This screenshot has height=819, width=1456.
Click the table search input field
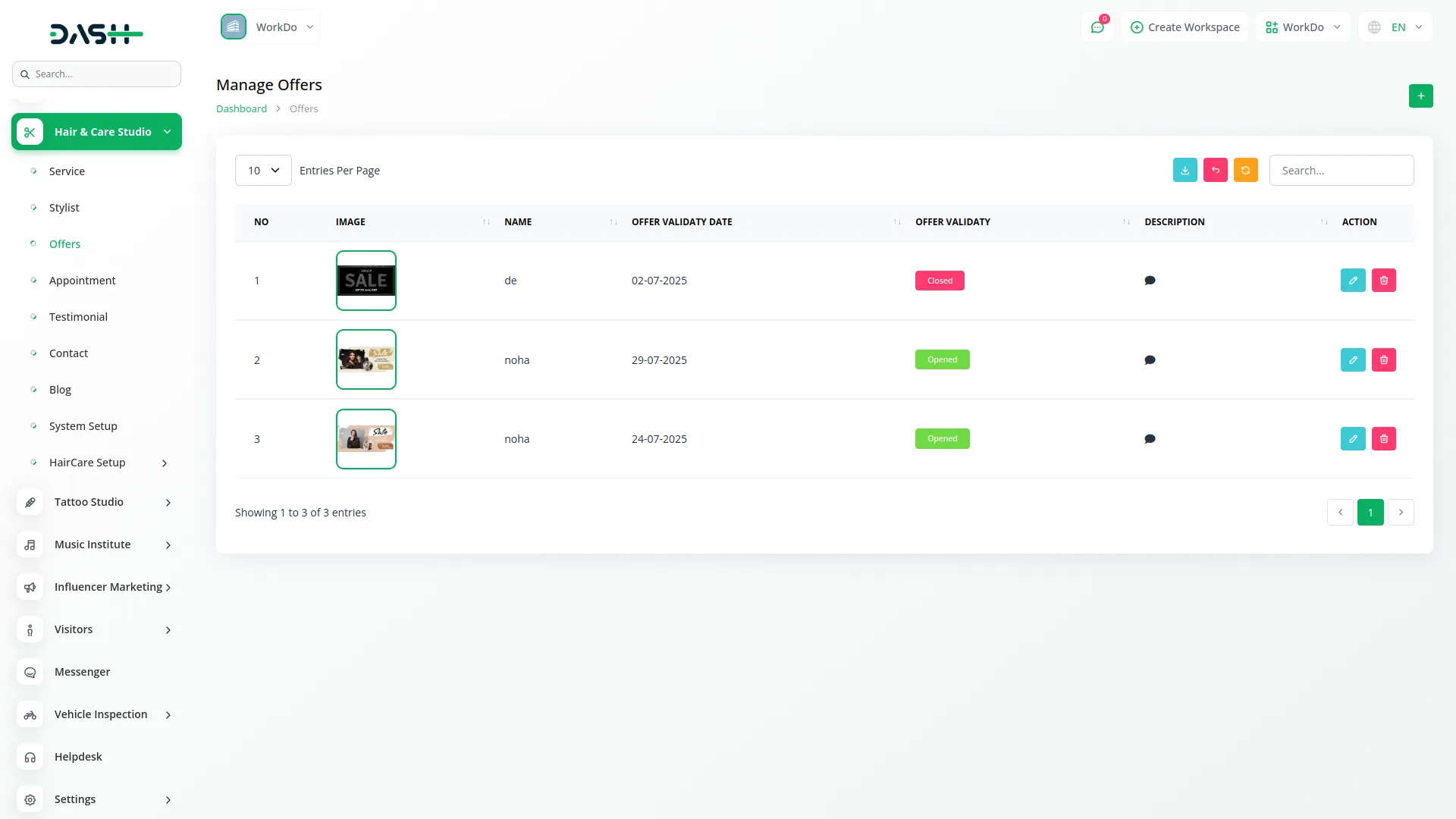coord(1341,171)
